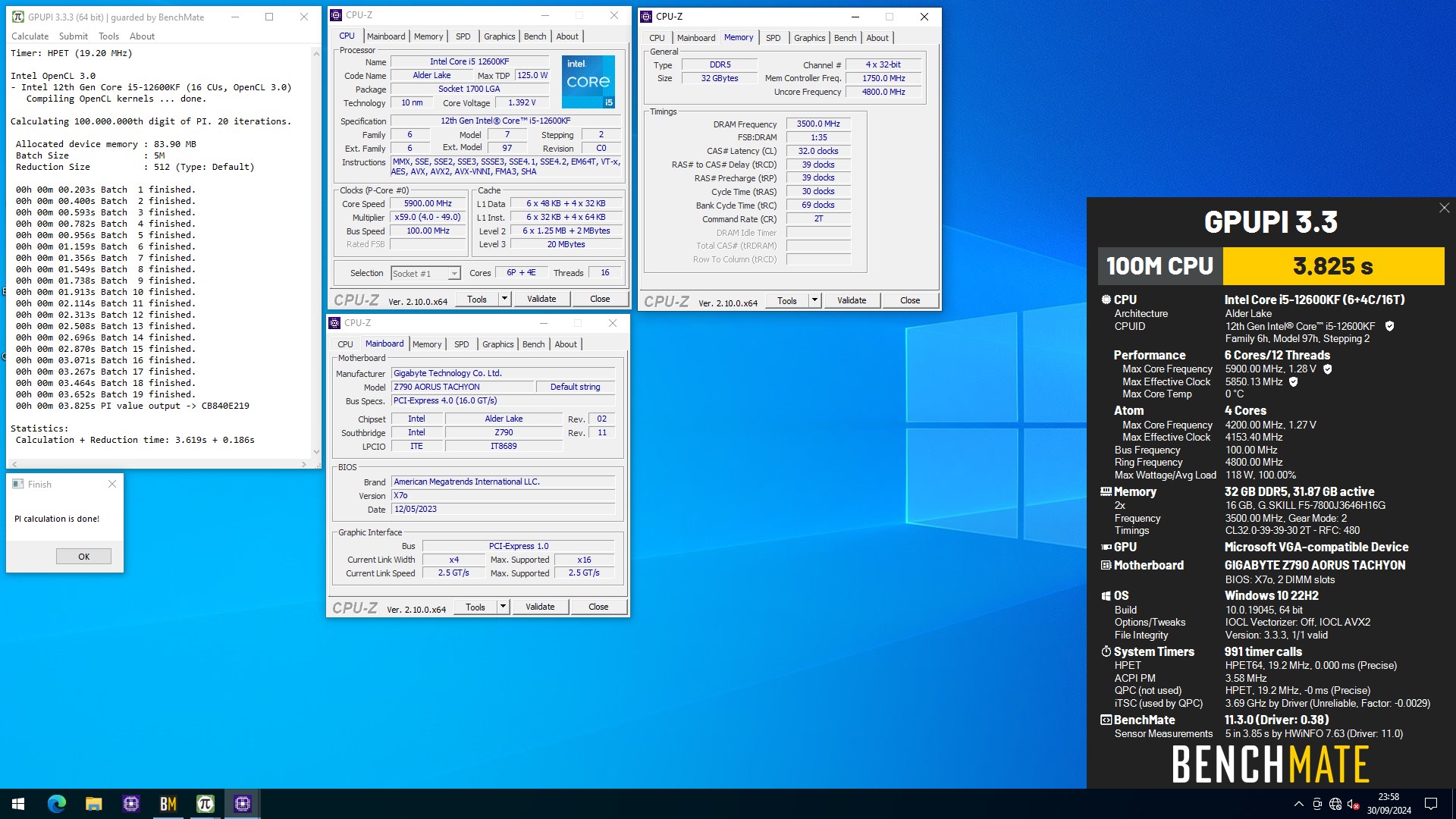This screenshot has width=1456, height=819.
Task: Click Close button in Mainboard window
Action: (x=598, y=607)
